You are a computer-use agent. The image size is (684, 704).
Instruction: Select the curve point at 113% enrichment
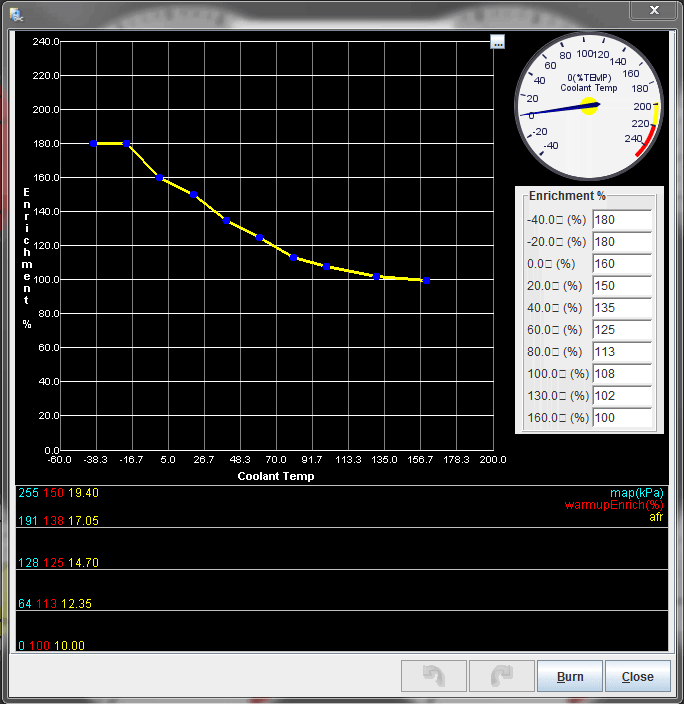click(x=293, y=258)
